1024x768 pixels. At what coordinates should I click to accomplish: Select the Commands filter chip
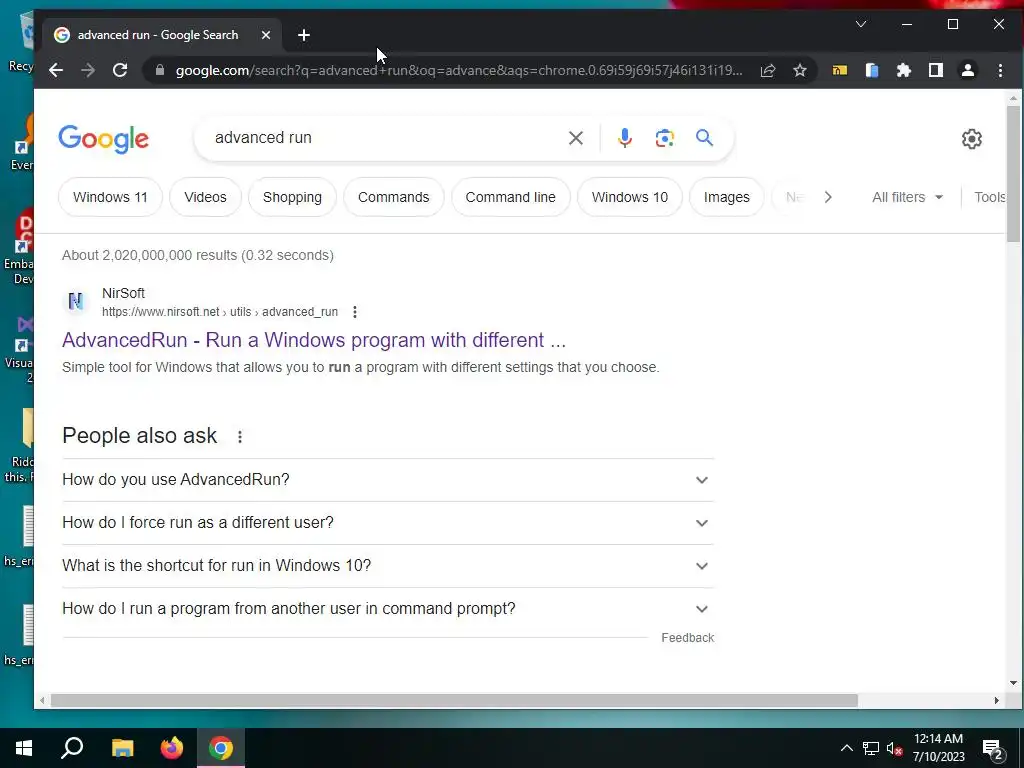coord(393,197)
